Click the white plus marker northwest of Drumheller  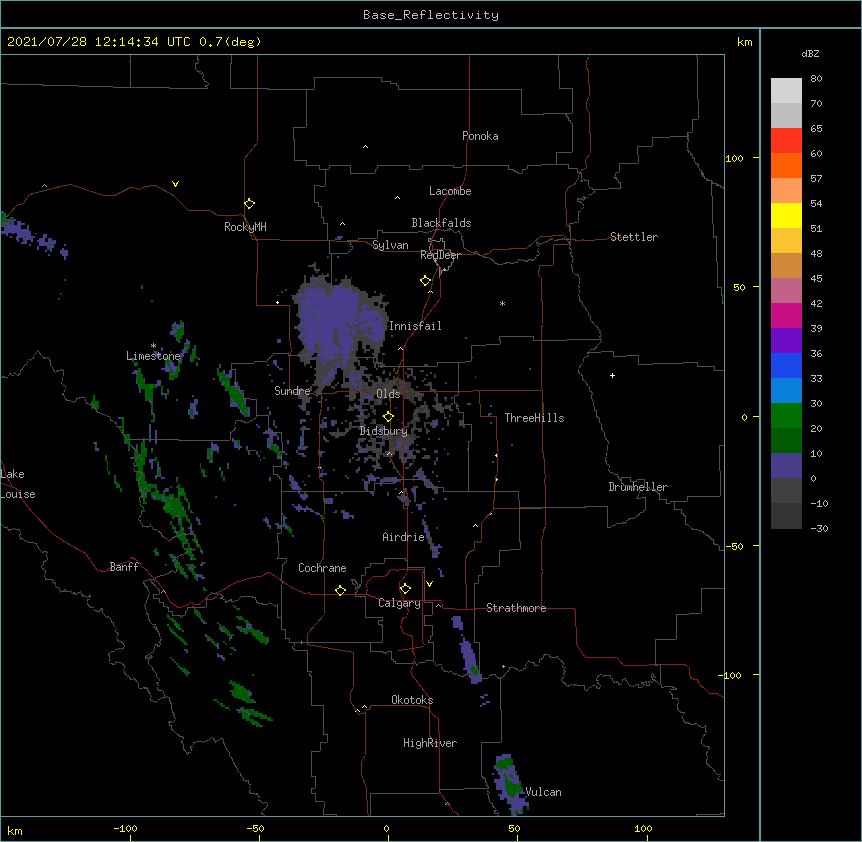612,375
